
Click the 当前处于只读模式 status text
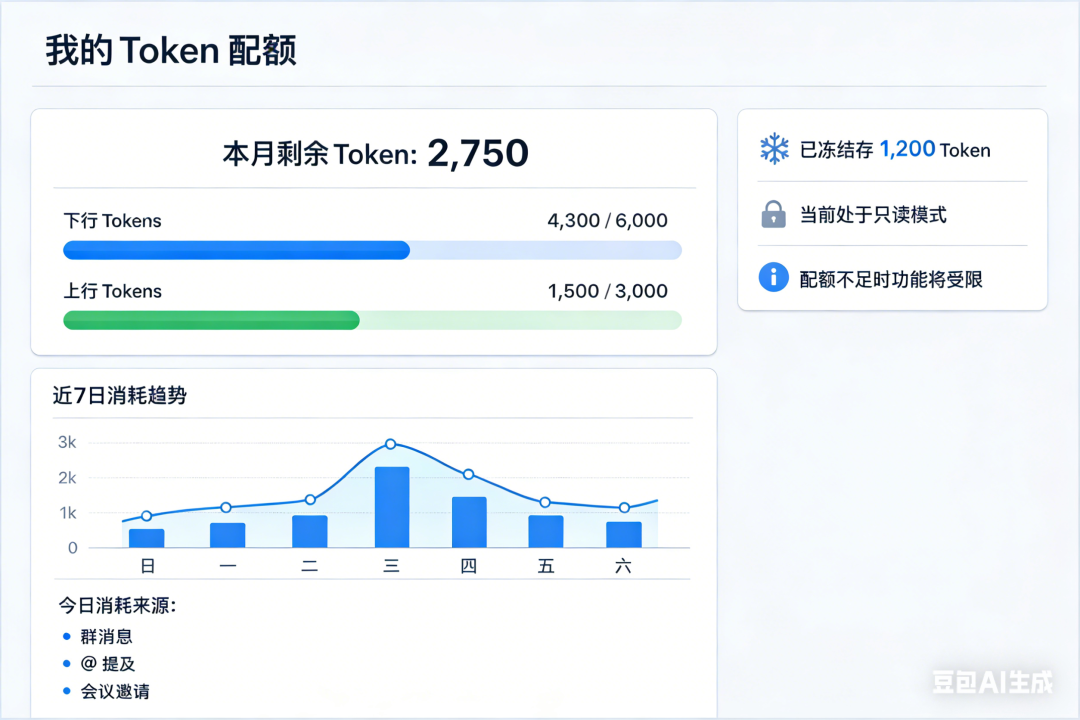coord(873,215)
